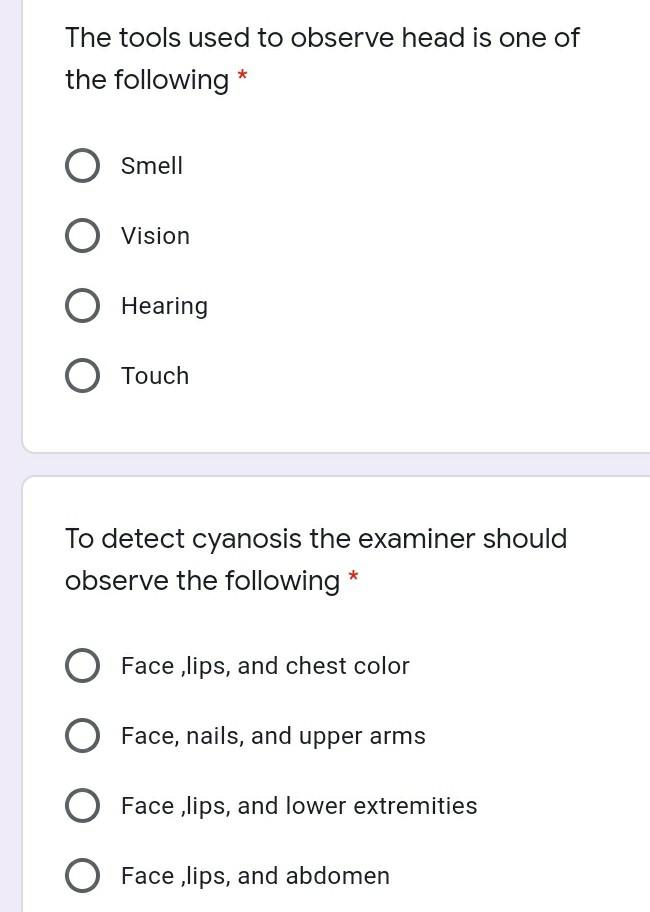This screenshot has width=650, height=912.
Task: Choose Face, lips, and chest color
Action: pos(83,665)
